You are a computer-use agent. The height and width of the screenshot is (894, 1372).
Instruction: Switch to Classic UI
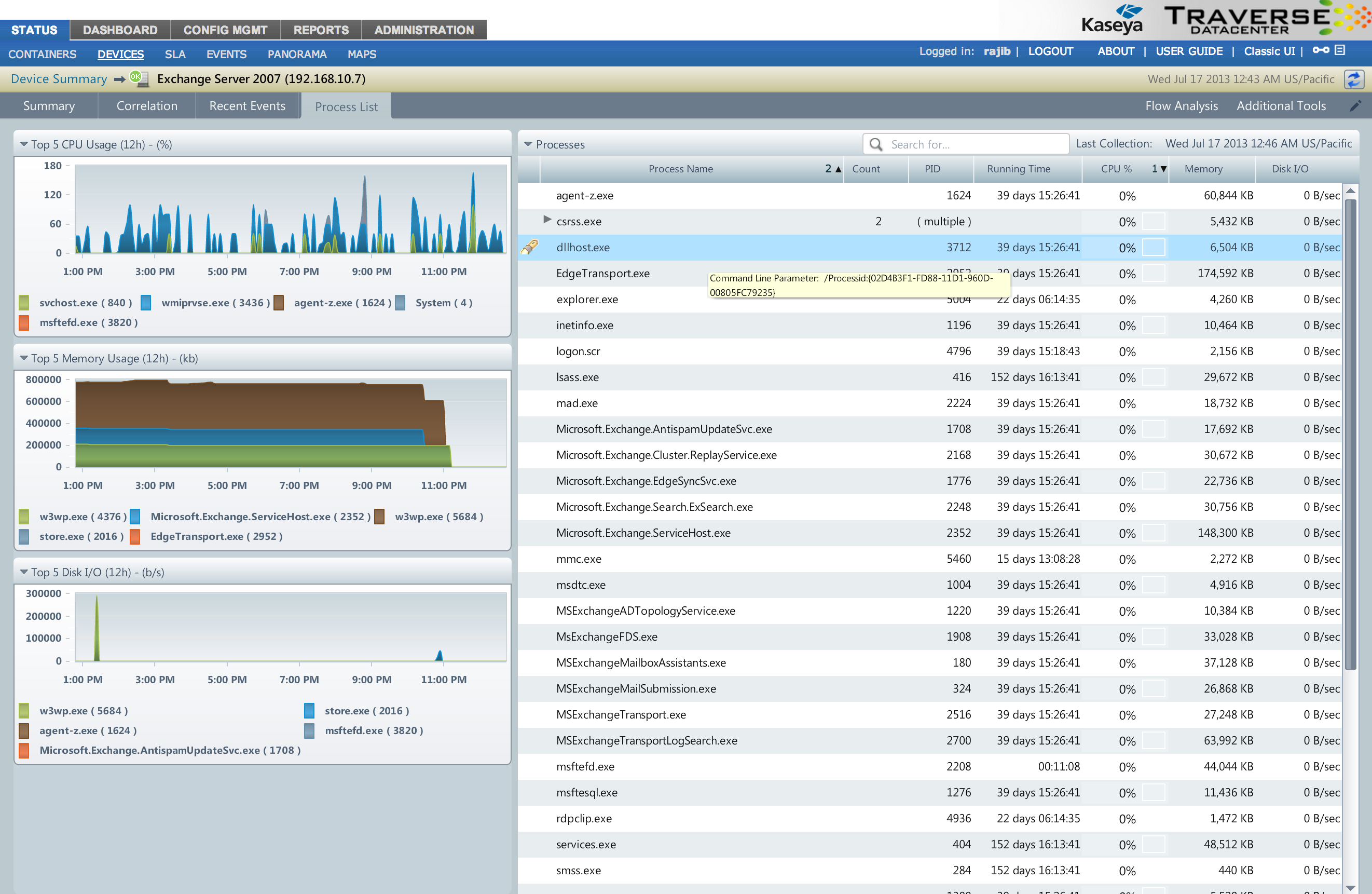[x=1269, y=51]
